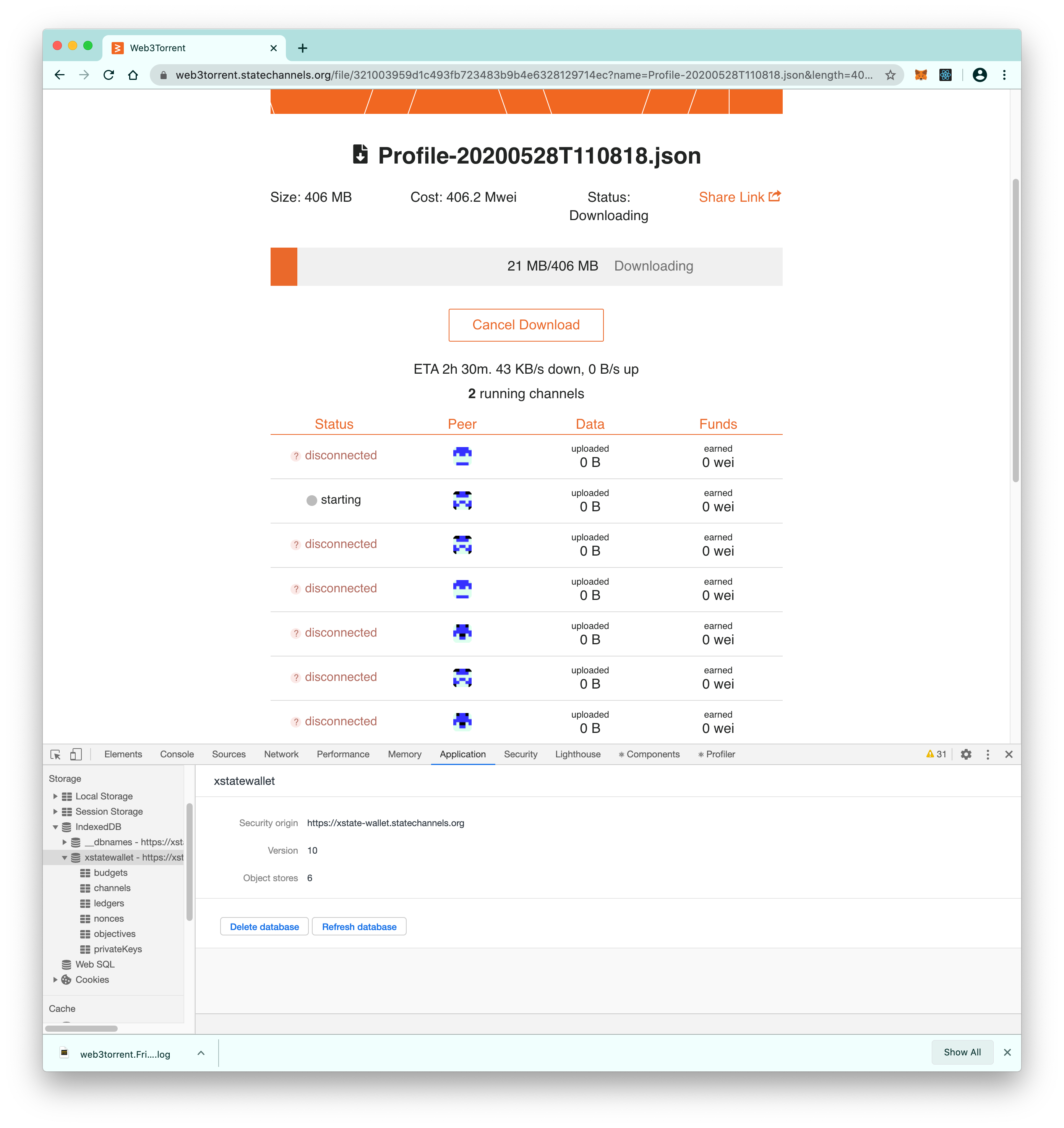Click the Share Link external-link icon
Screen dimensions: 1064x1128
775,196
